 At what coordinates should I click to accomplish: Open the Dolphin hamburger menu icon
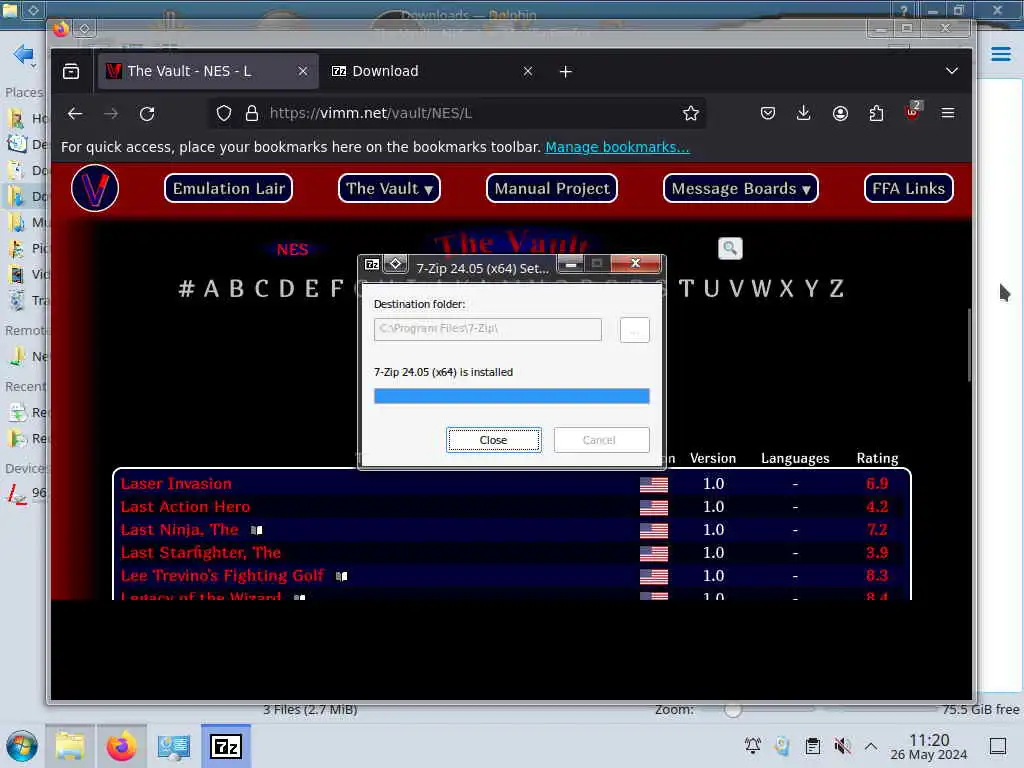pos(1000,54)
